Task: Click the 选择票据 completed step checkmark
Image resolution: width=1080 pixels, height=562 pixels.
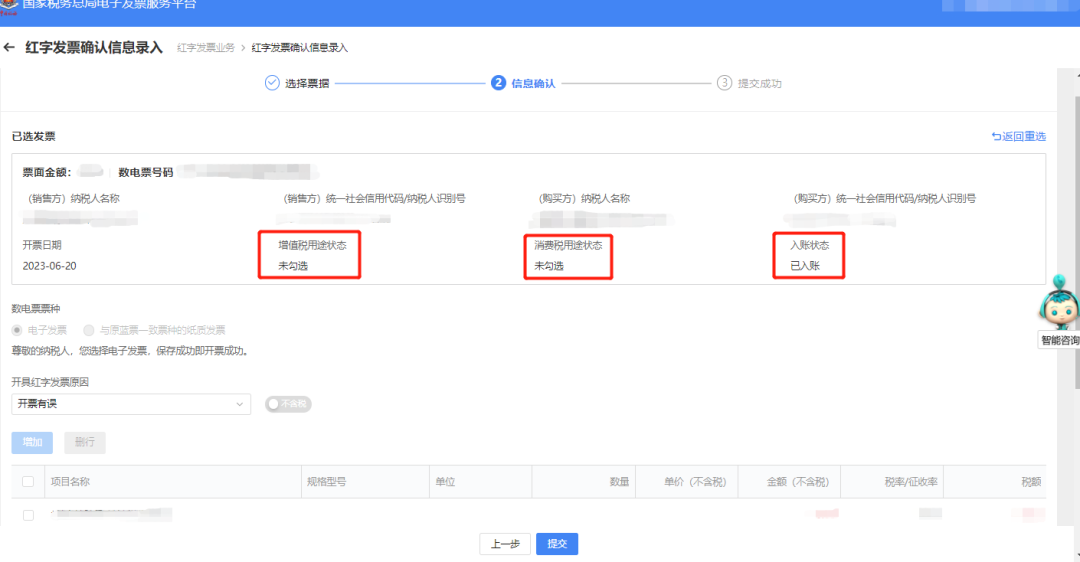Action: 272,83
